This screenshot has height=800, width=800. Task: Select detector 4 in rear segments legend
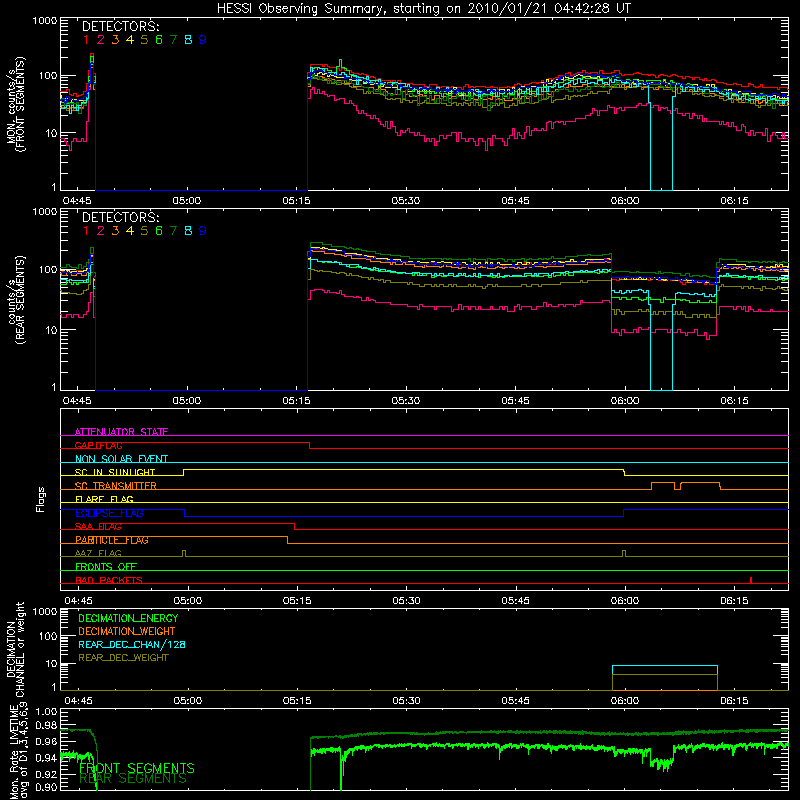point(130,231)
